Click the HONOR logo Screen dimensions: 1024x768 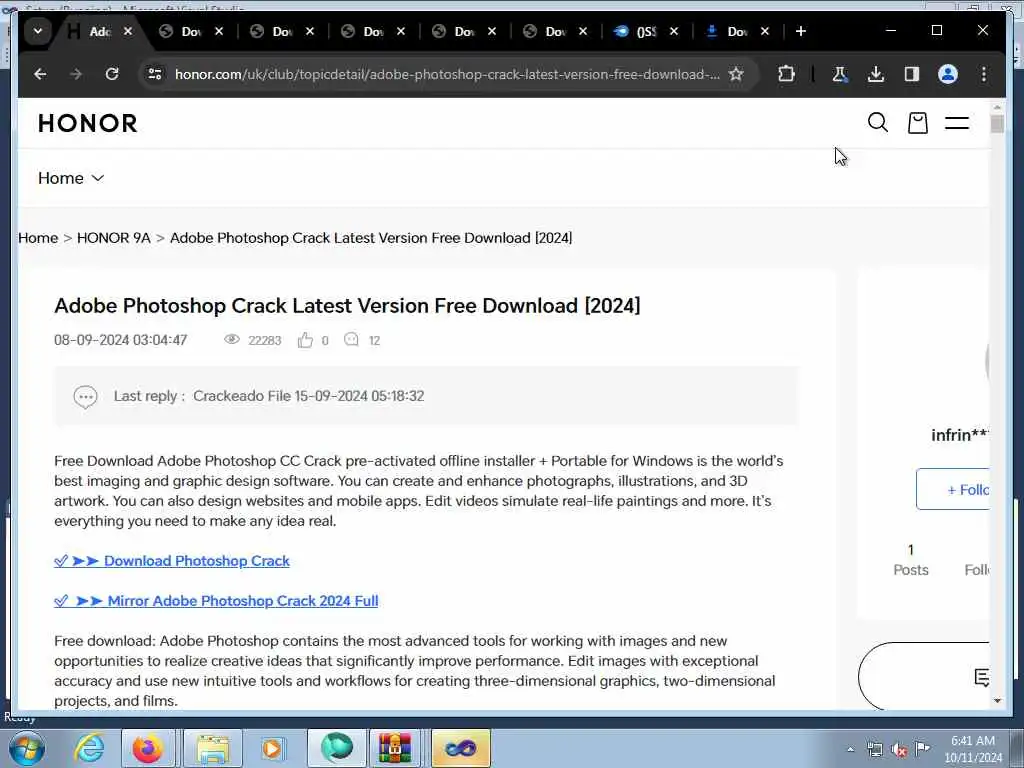point(88,123)
